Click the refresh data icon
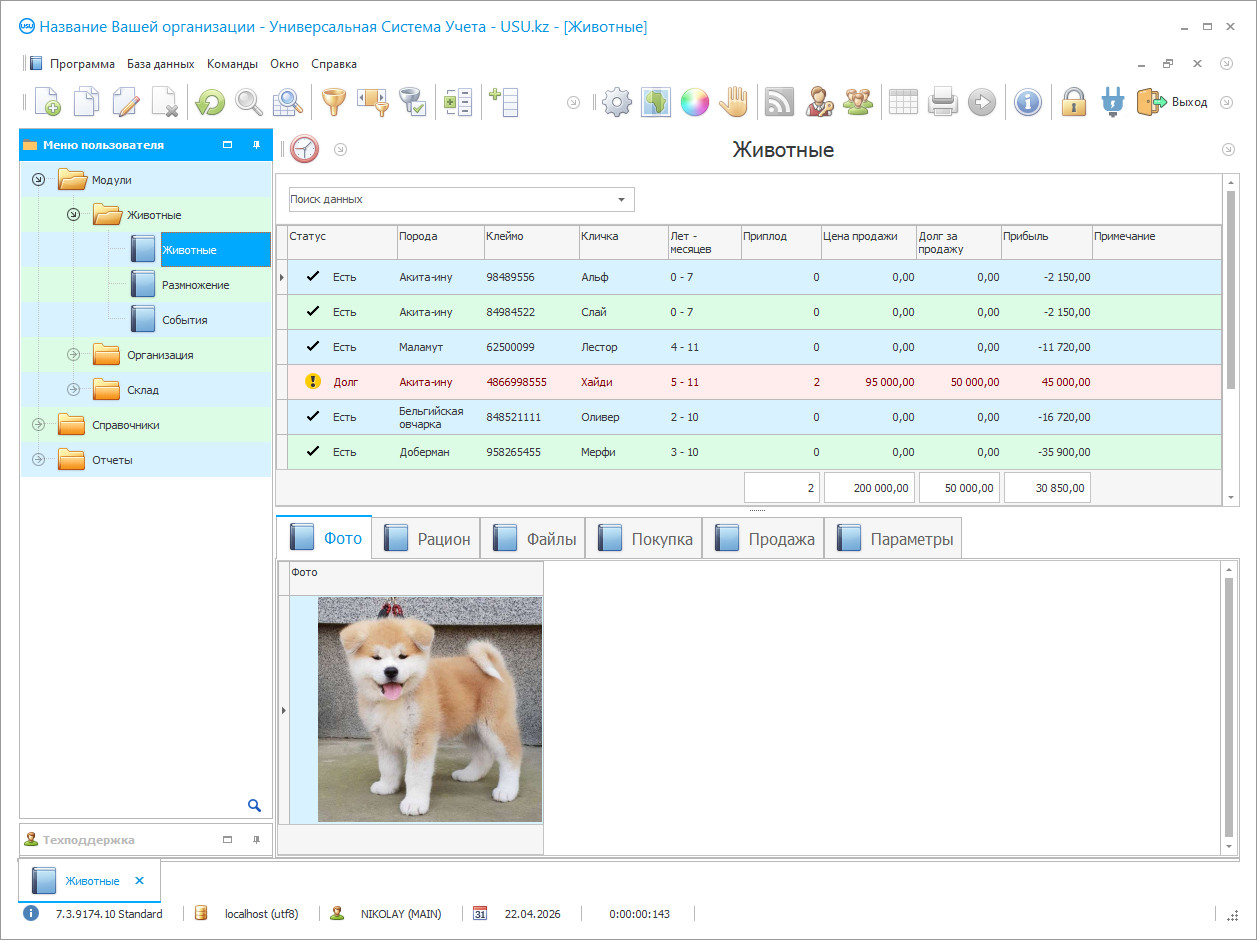Screen dimensions: 1257x940 [x=210, y=102]
